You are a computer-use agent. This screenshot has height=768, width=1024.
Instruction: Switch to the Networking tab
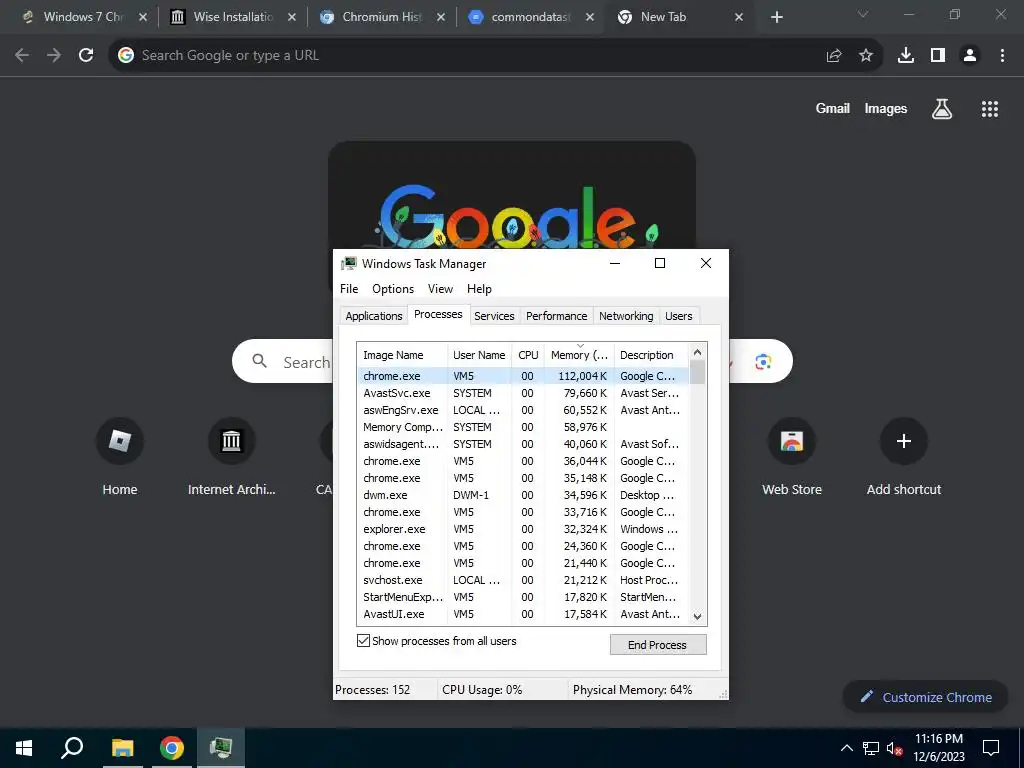pos(626,316)
